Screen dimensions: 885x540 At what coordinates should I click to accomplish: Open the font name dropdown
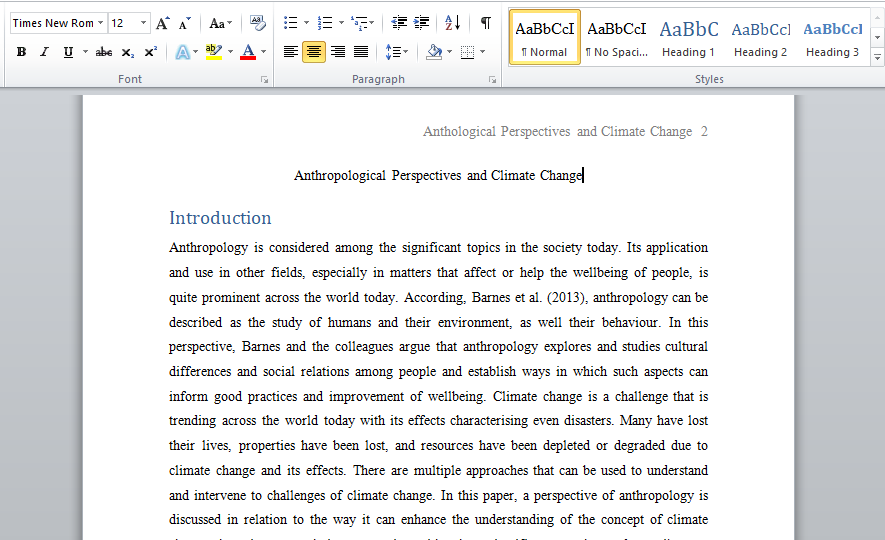(x=100, y=23)
